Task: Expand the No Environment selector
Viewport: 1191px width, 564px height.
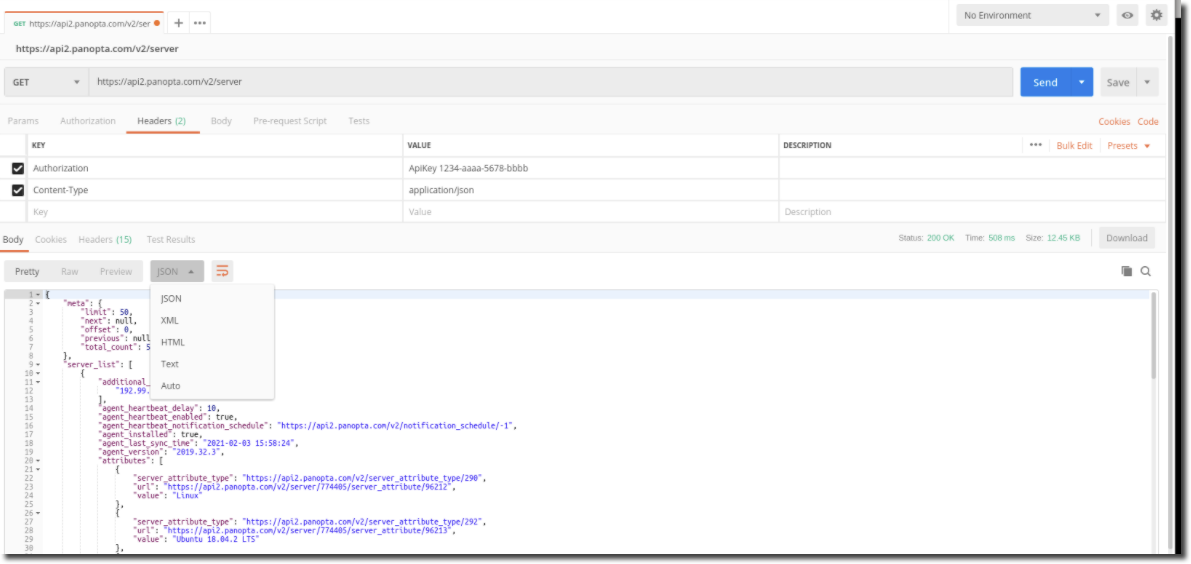Action: click(x=1031, y=15)
